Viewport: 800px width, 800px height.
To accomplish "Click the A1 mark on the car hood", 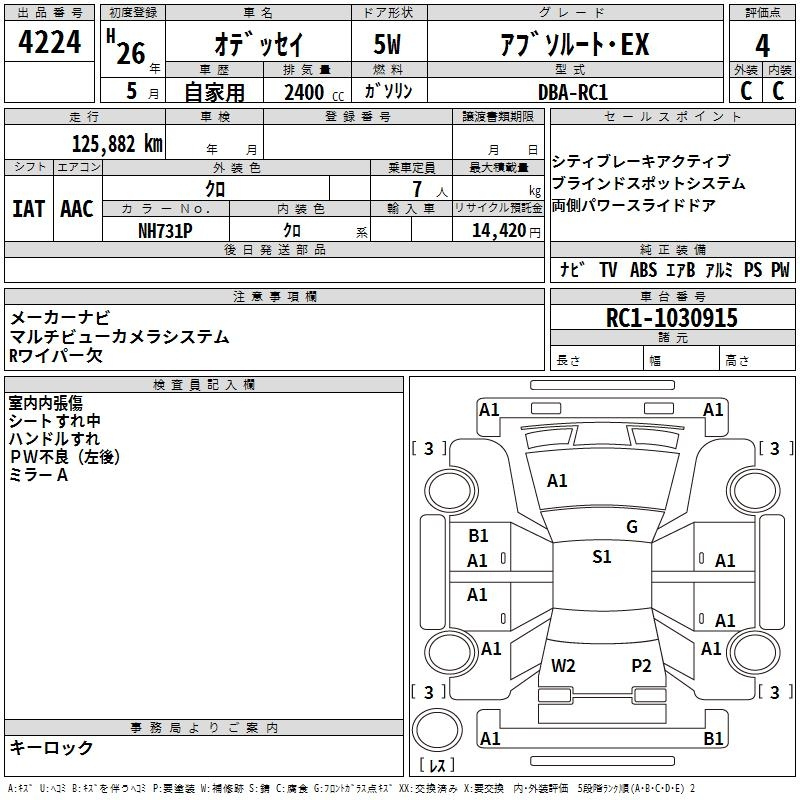I will click(x=557, y=481).
